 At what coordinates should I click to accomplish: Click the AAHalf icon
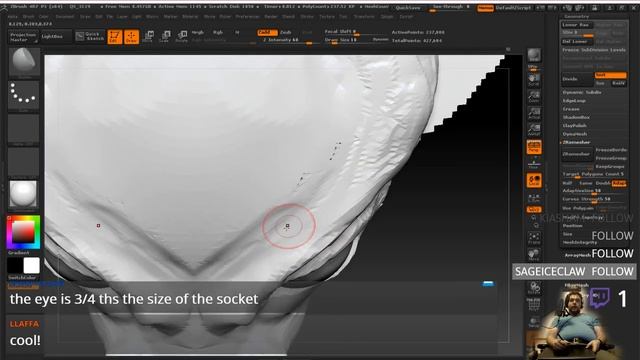click(x=534, y=130)
